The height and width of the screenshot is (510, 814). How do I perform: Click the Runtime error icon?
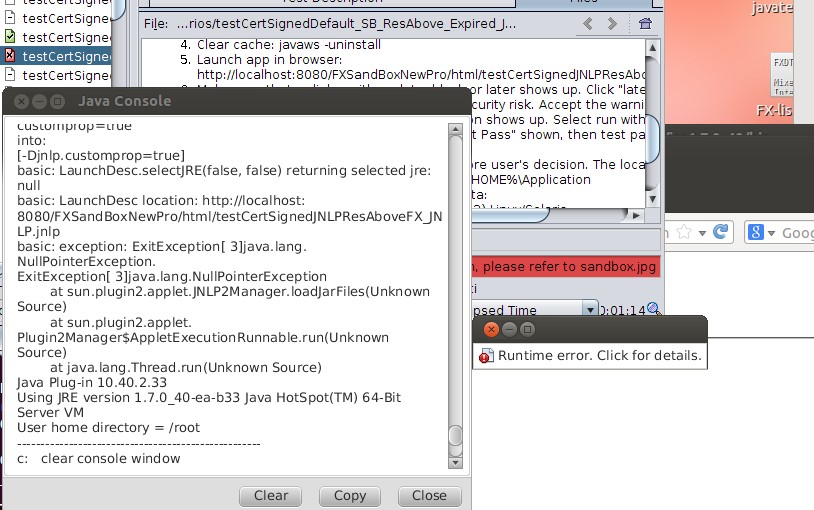(486, 356)
